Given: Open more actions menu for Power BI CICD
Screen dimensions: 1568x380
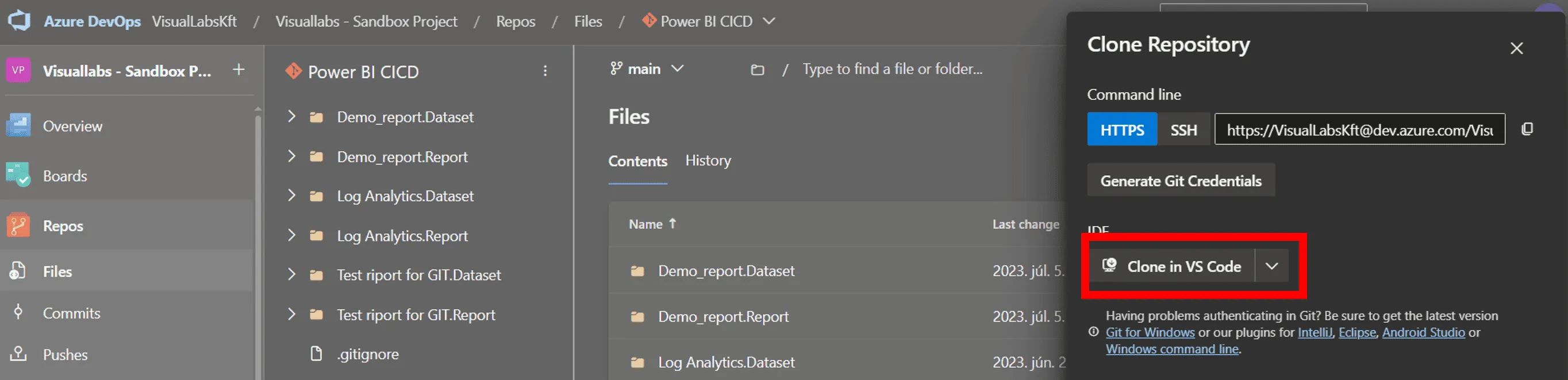Looking at the screenshot, I should [545, 71].
